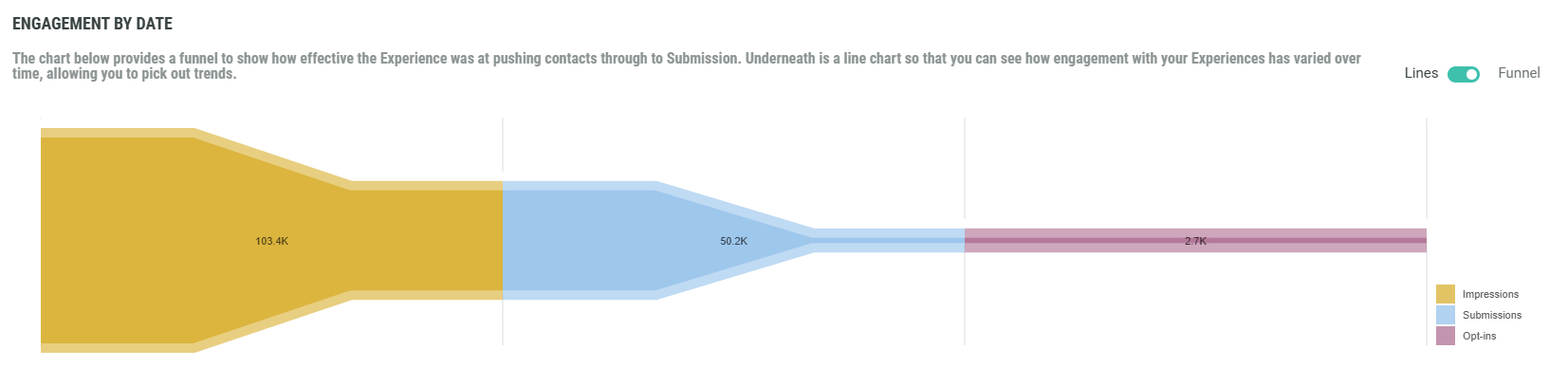The height and width of the screenshot is (386, 1568).
Task: Select the Submissions legend text
Action: point(1491,315)
